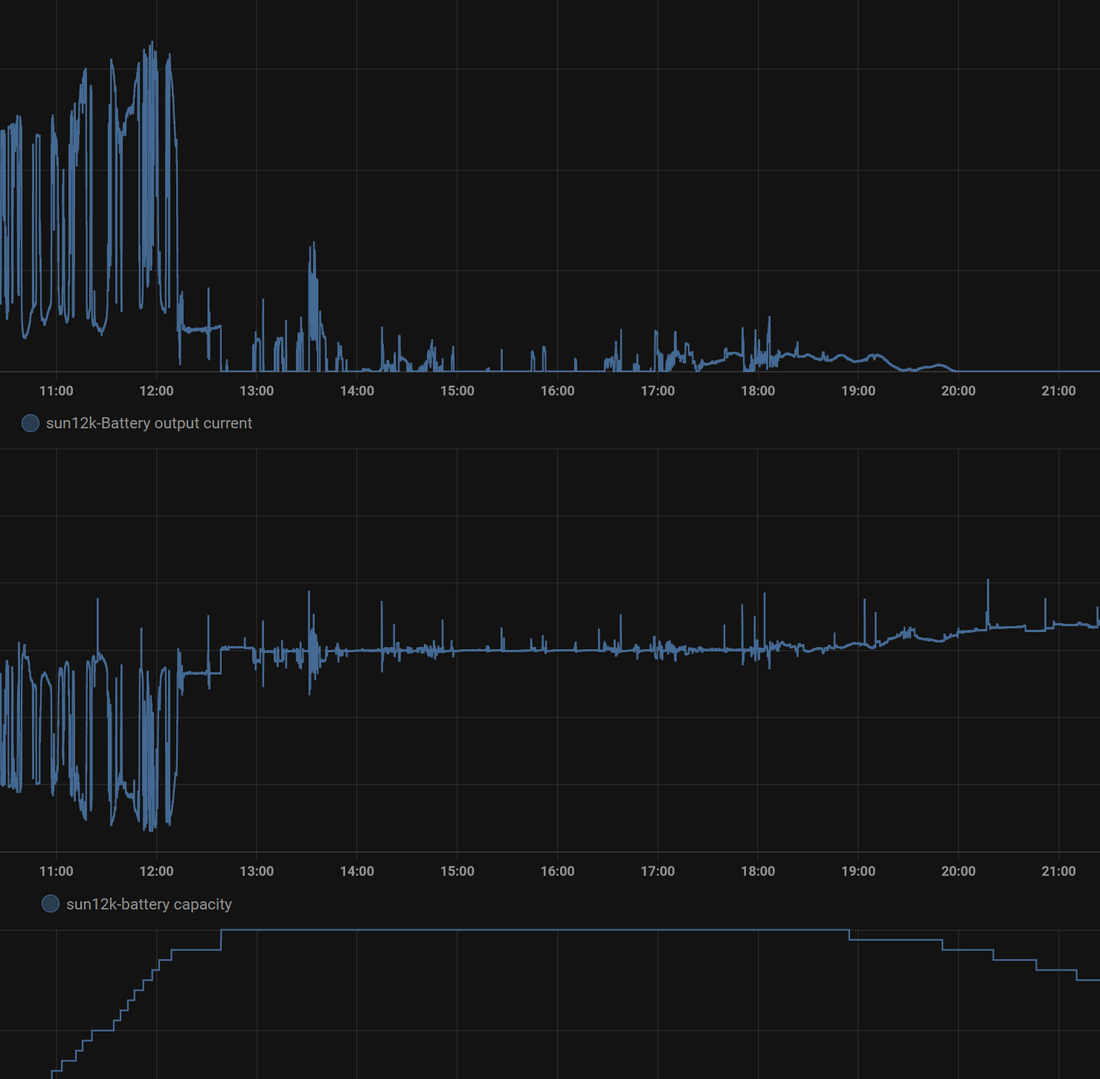Click the first step down near 19:00 in the bottom chart
This screenshot has width=1100, height=1079.
[x=849, y=935]
